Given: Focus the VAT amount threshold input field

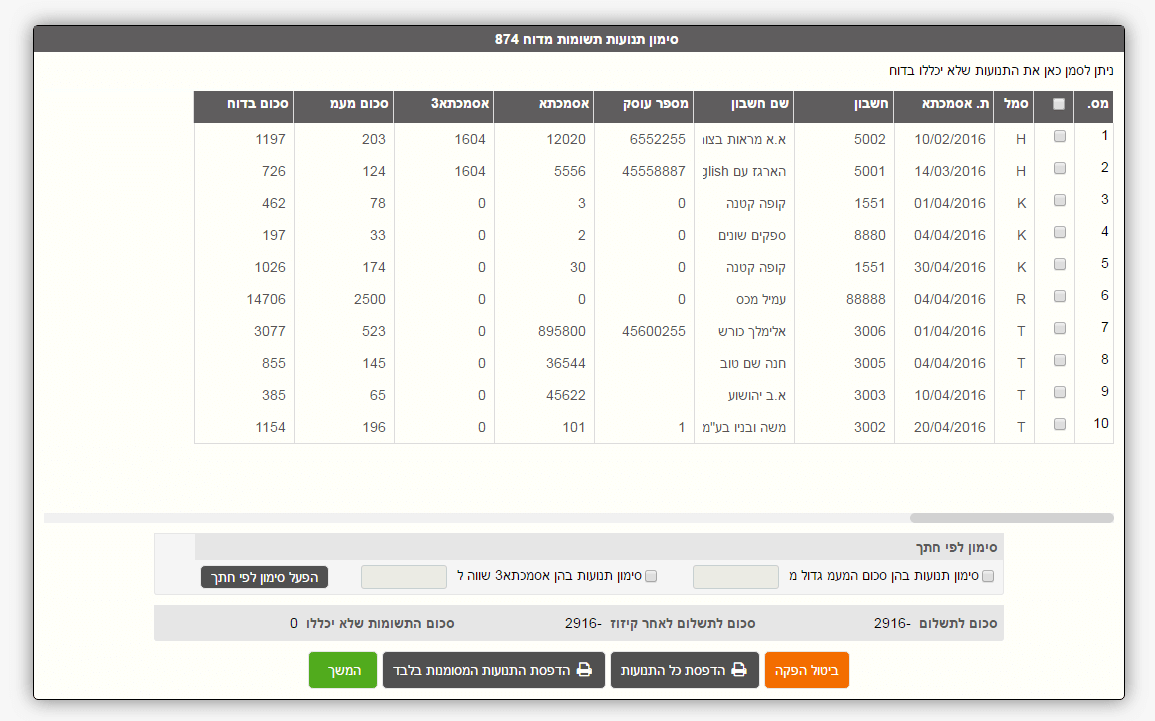Looking at the screenshot, I should pyautogui.click(x=735, y=577).
